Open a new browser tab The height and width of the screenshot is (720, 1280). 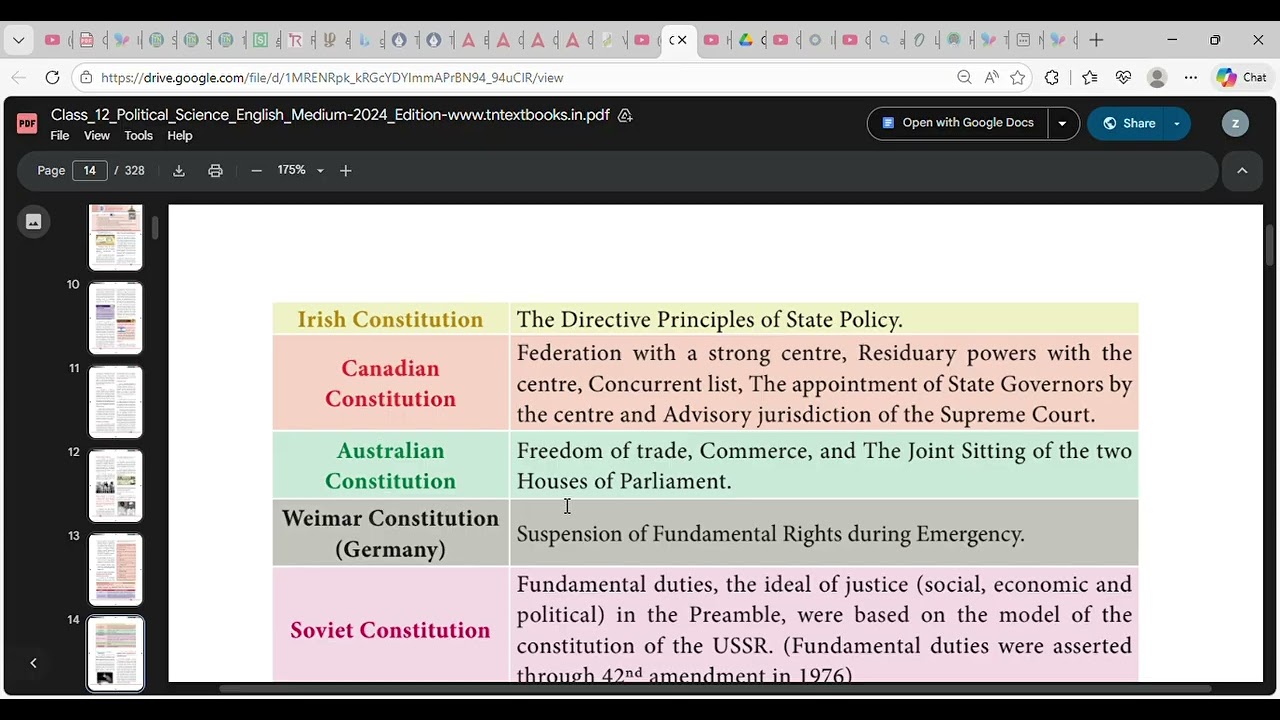click(x=1096, y=40)
